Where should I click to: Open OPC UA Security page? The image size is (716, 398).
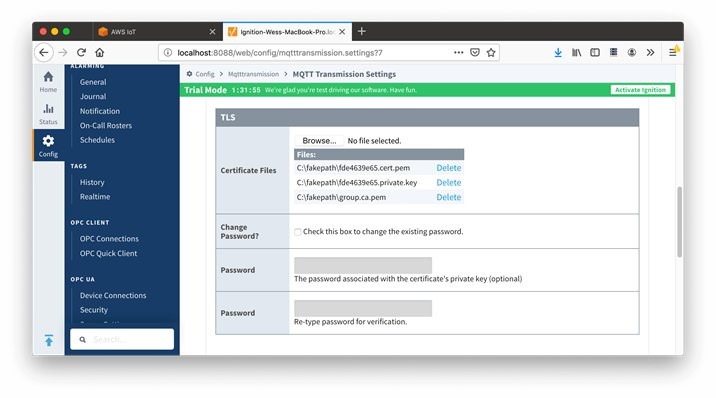[94, 310]
